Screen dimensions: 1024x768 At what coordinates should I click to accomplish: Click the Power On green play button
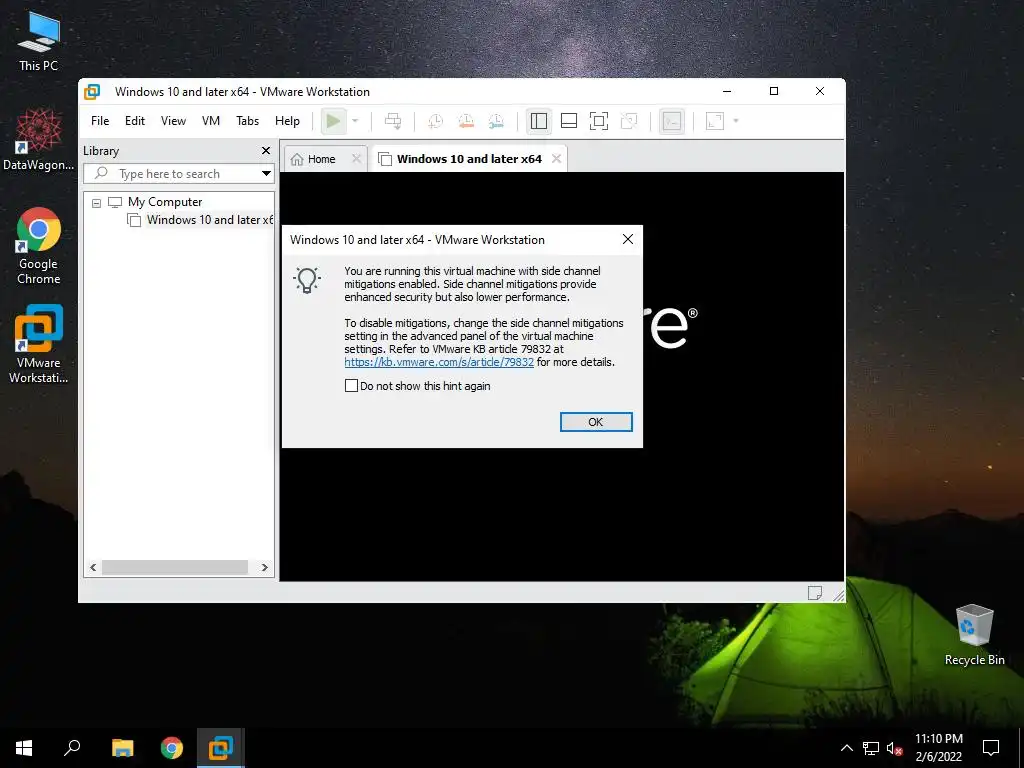click(x=333, y=121)
